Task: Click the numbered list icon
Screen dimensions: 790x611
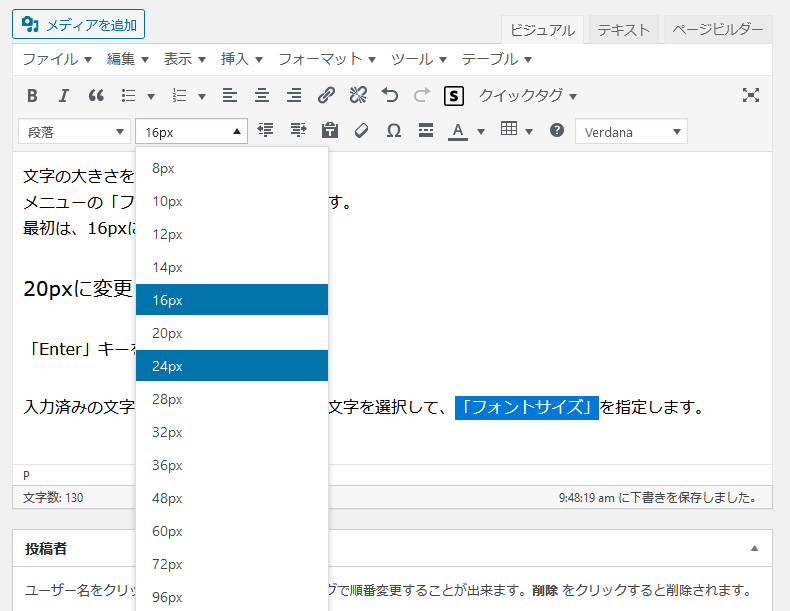Action: coord(179,95)
